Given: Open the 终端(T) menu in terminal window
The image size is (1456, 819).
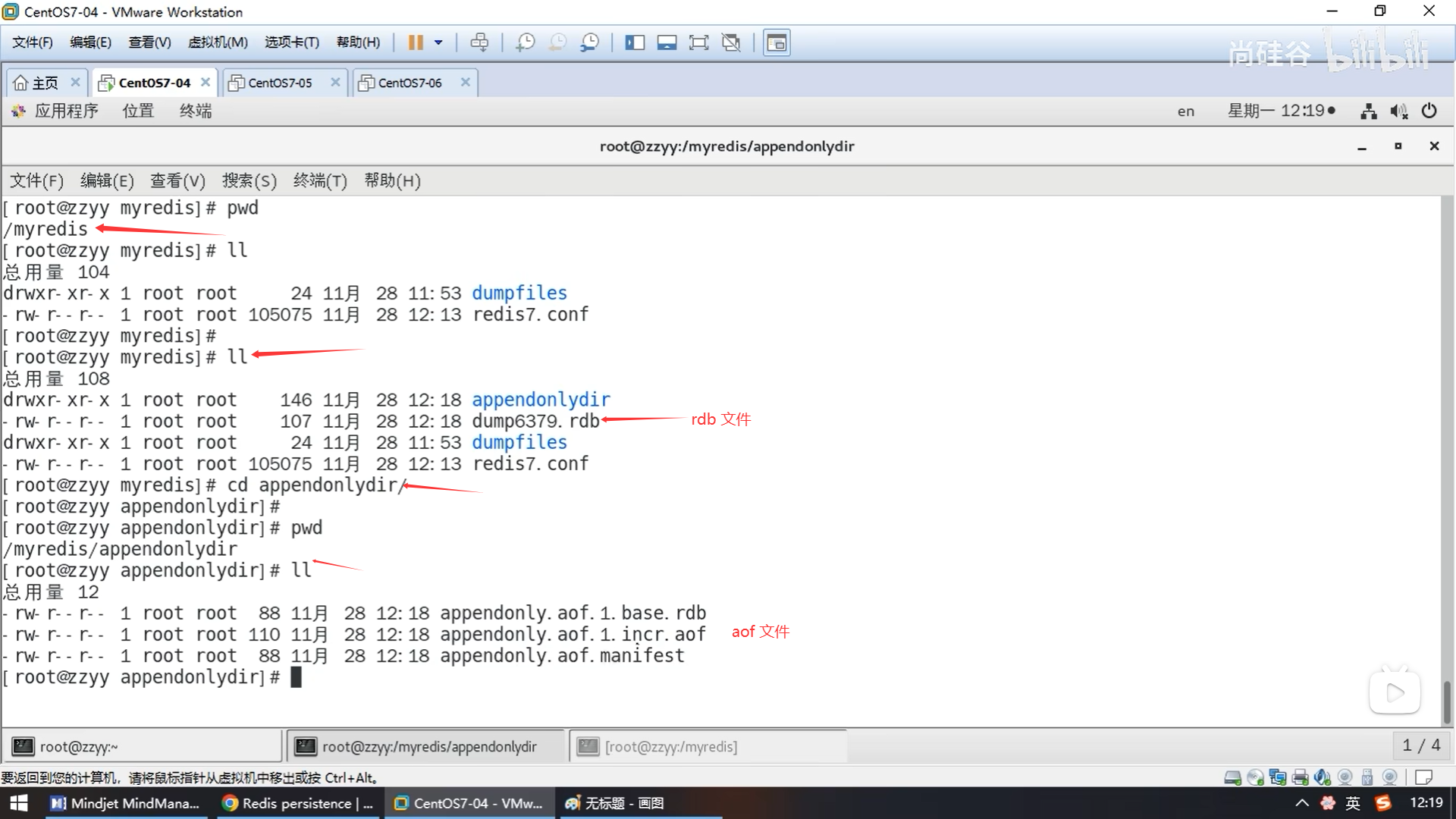Looking at the screenshot, I should pyautogui.click(x=319, y=180).
